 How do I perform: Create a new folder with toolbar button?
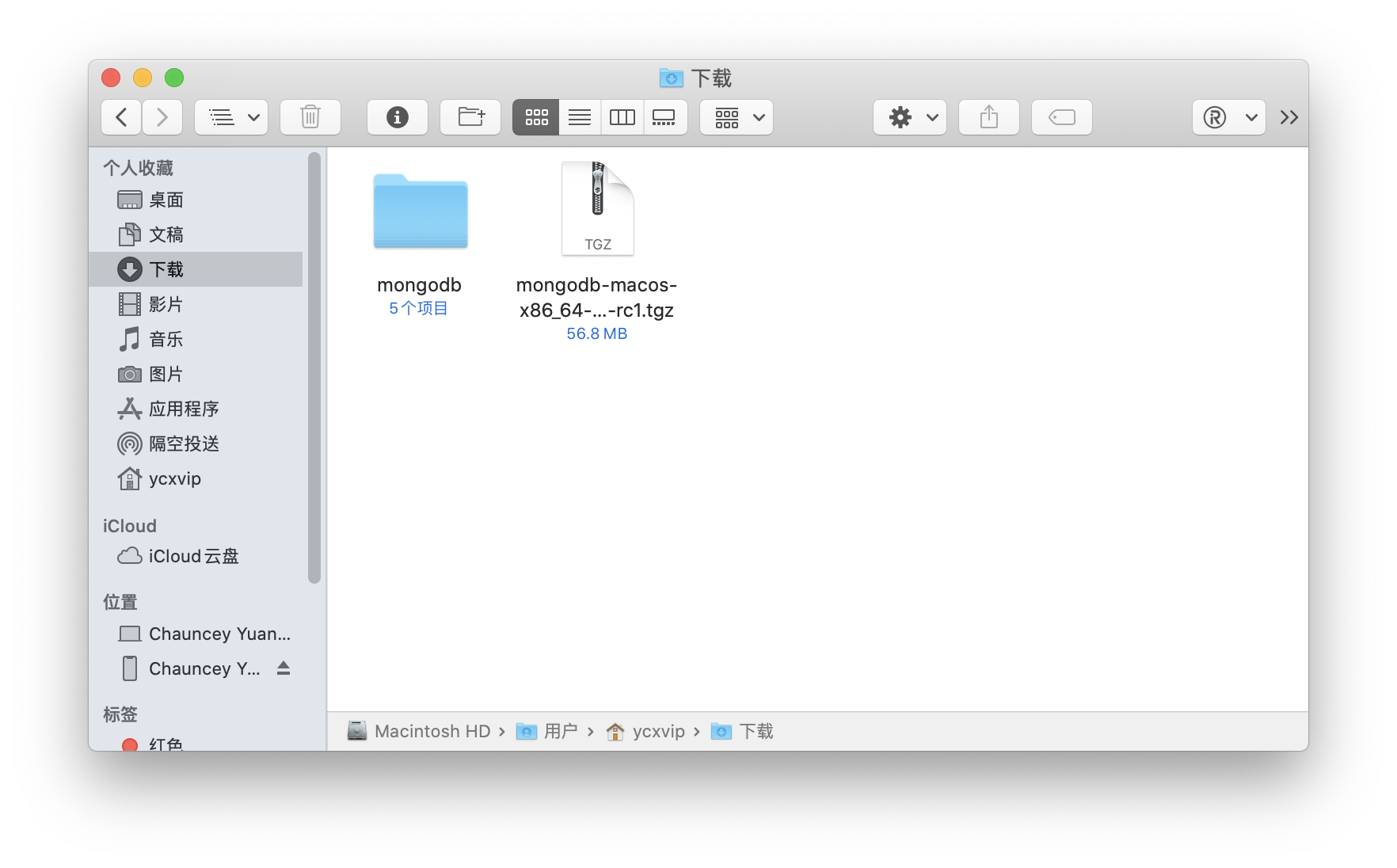[470, 117]
